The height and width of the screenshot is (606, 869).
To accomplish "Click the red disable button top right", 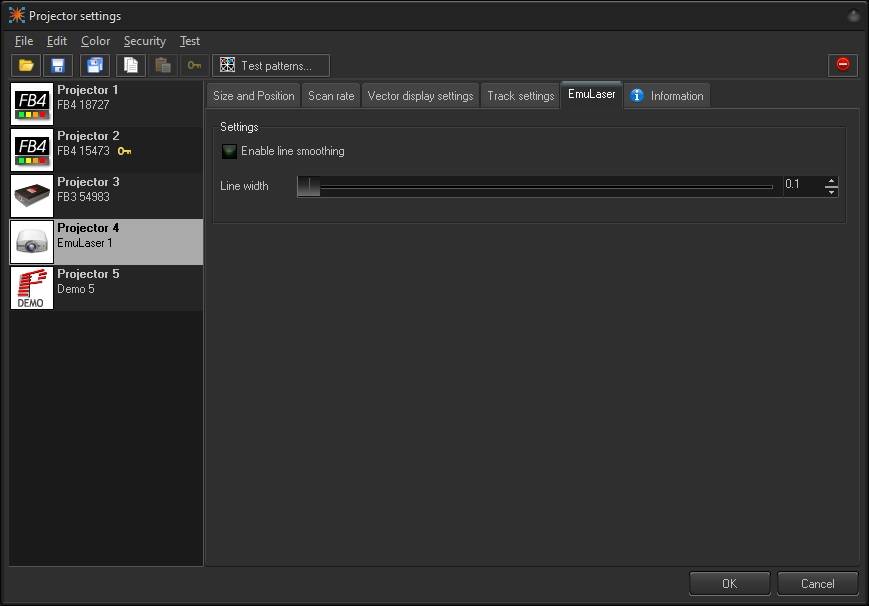I will (x=842, y=64).
